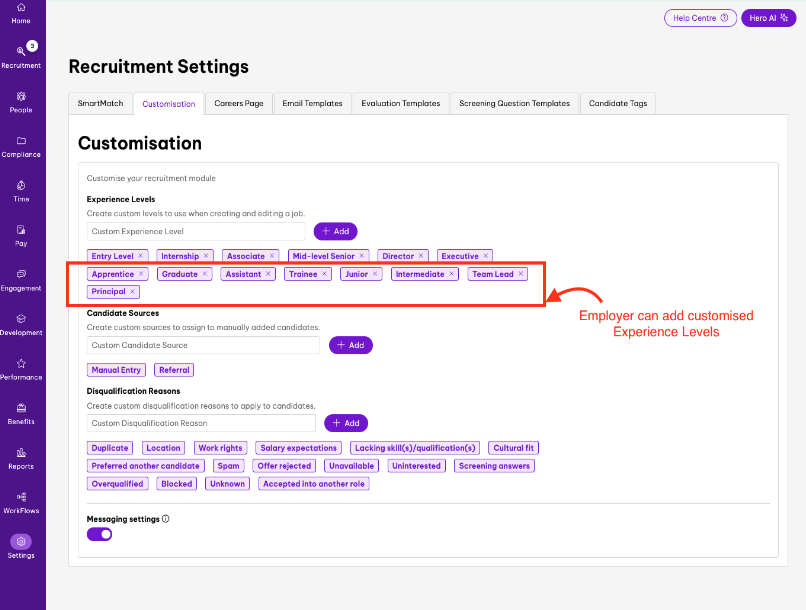Open the Benefits sidebar section
Image resolution: width=806 pixels, height=610 pixels.
[x=21, y=414]
